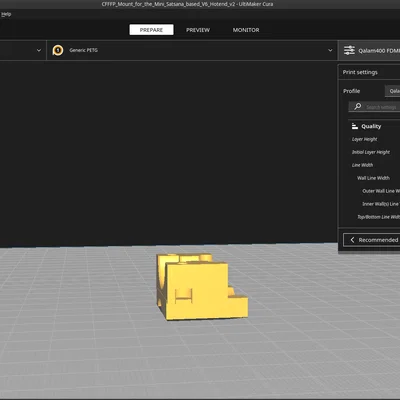The image size is (400, 400).
Task: Go to the MONITOR stage tab
Action: pyautogui.click(x=246, y=30)
